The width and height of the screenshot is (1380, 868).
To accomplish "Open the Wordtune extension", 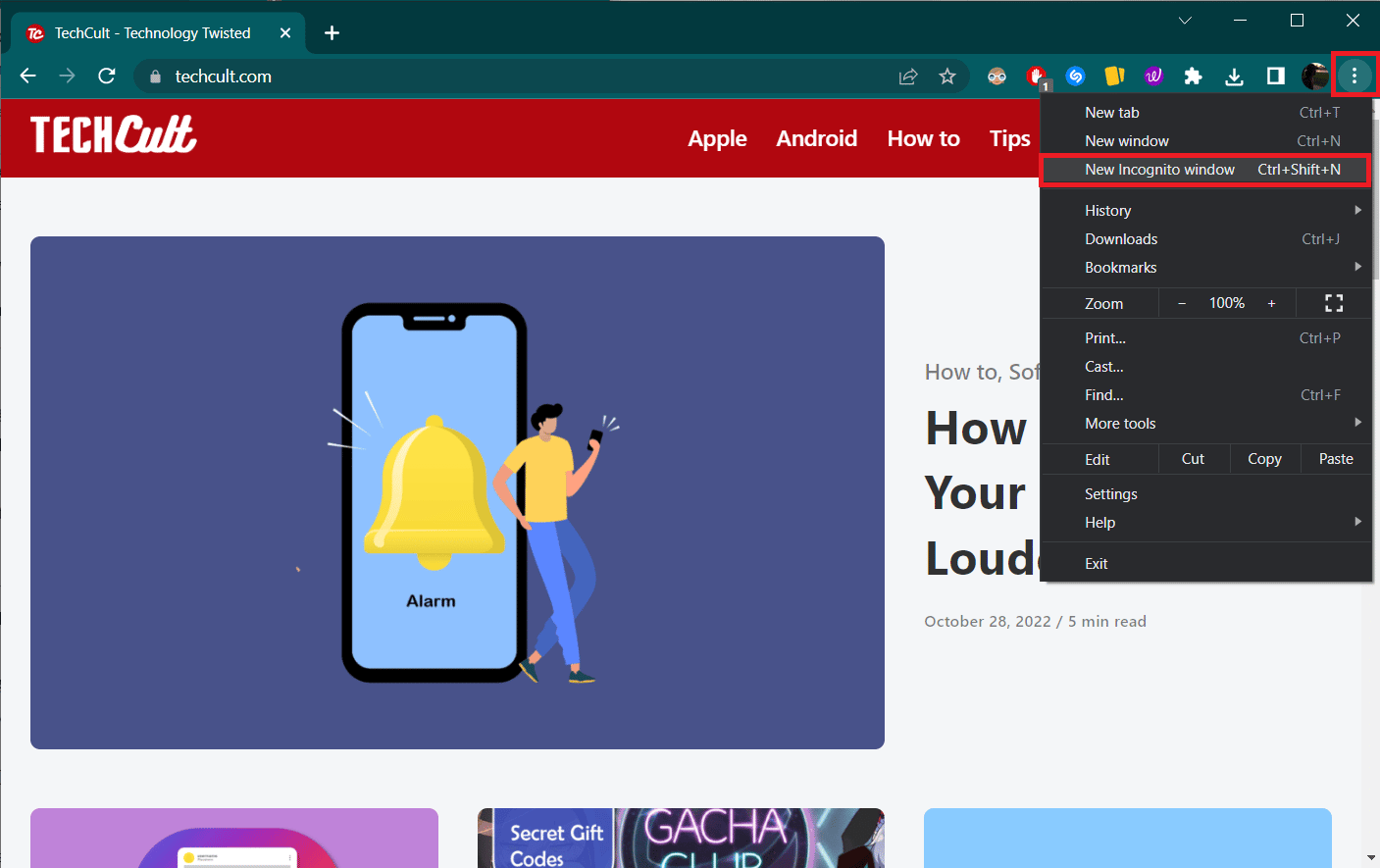I will click(1153, 76).
